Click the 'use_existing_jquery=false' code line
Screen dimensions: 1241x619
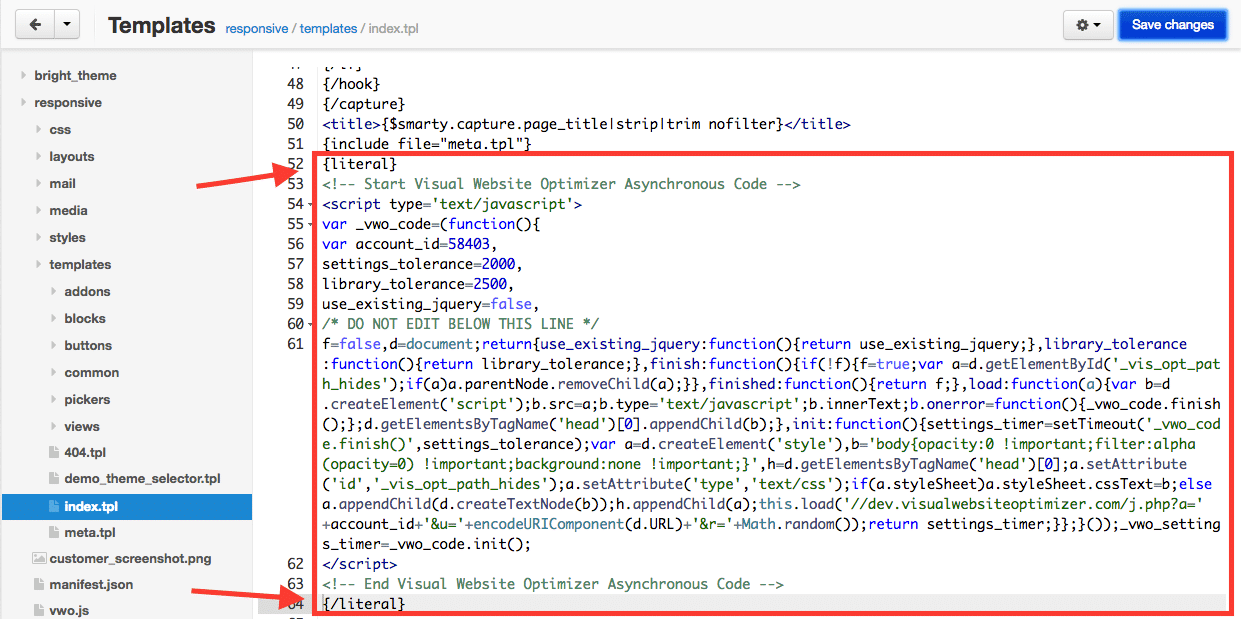[x=431, y=304]
